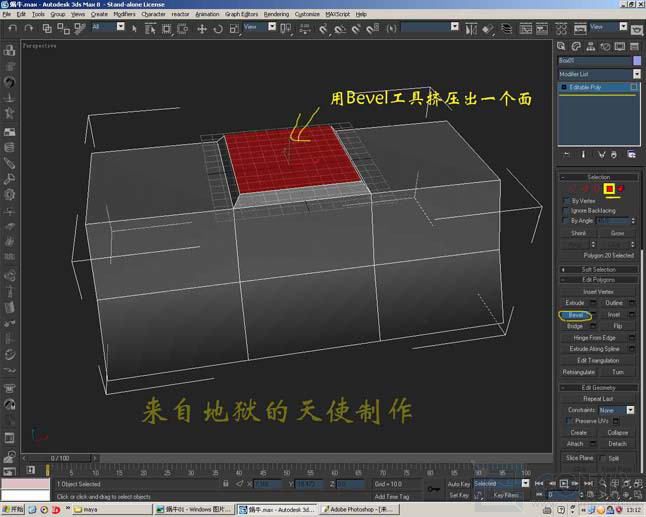
Task: Enable By Angle checkbox
Action: 566,221
